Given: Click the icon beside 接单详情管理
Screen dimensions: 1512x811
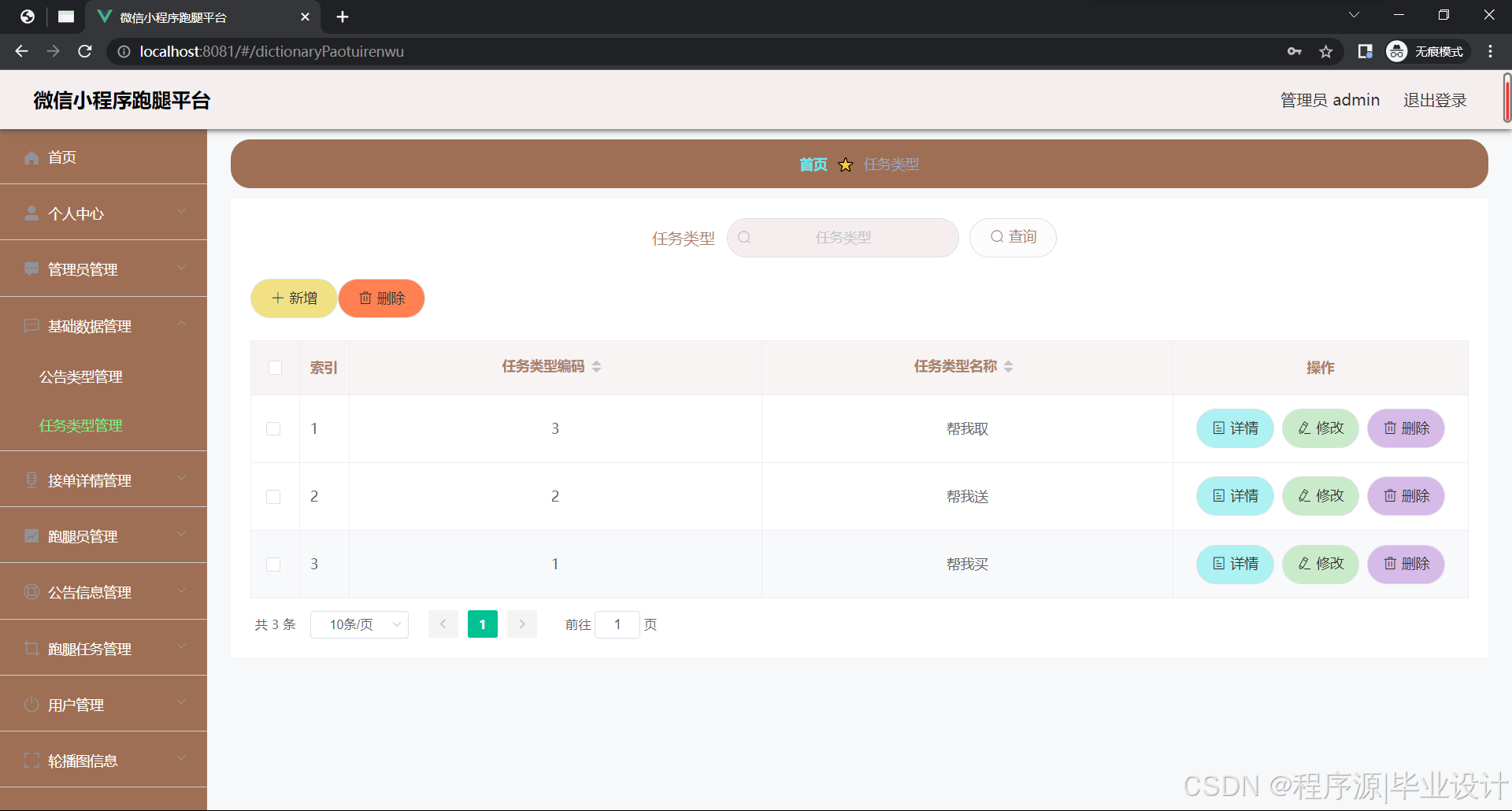Looking at the screenshot, I should point(31,480).
